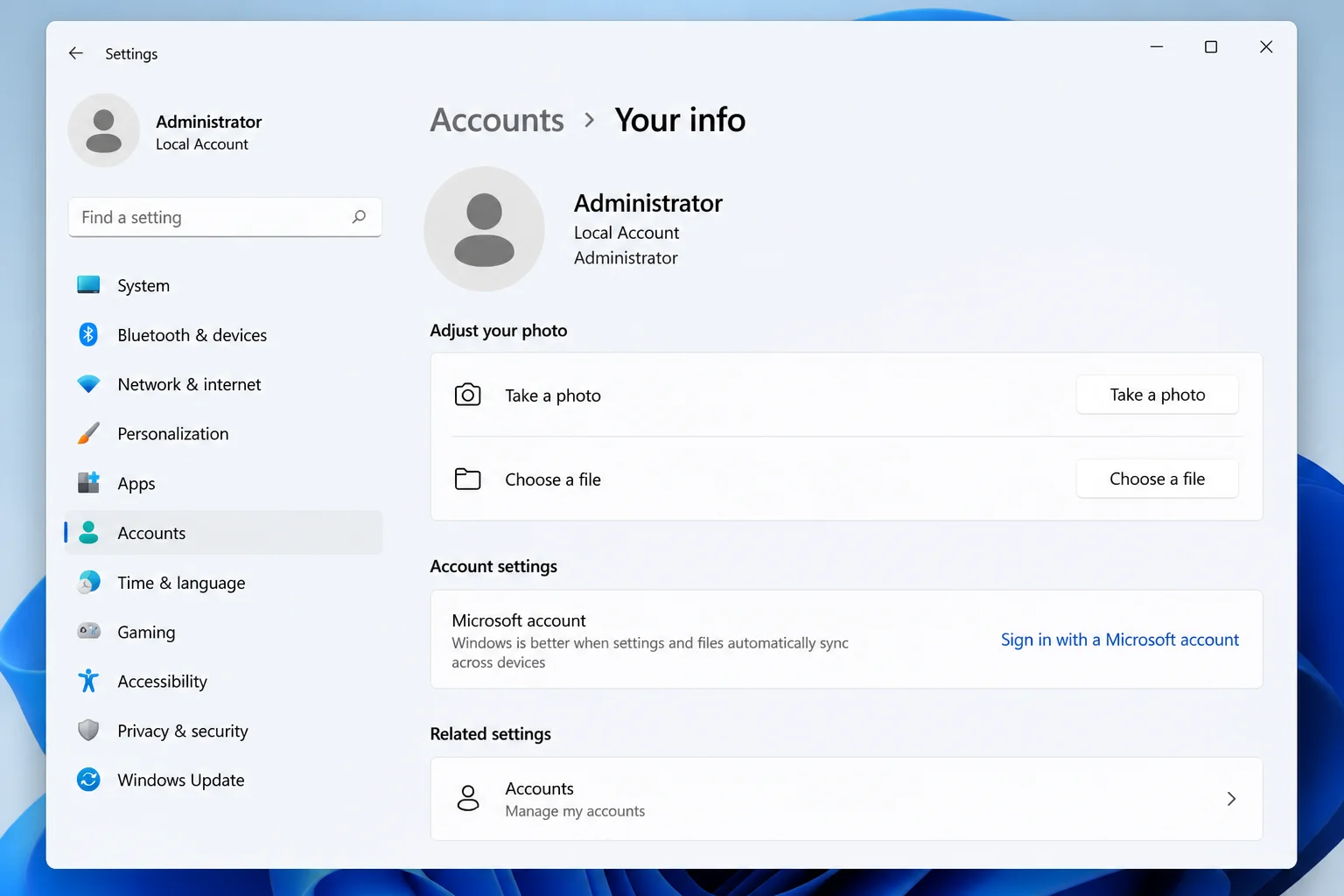
Task: Click the Bluetooth icon in sidebar
Action: pos(88,334)
